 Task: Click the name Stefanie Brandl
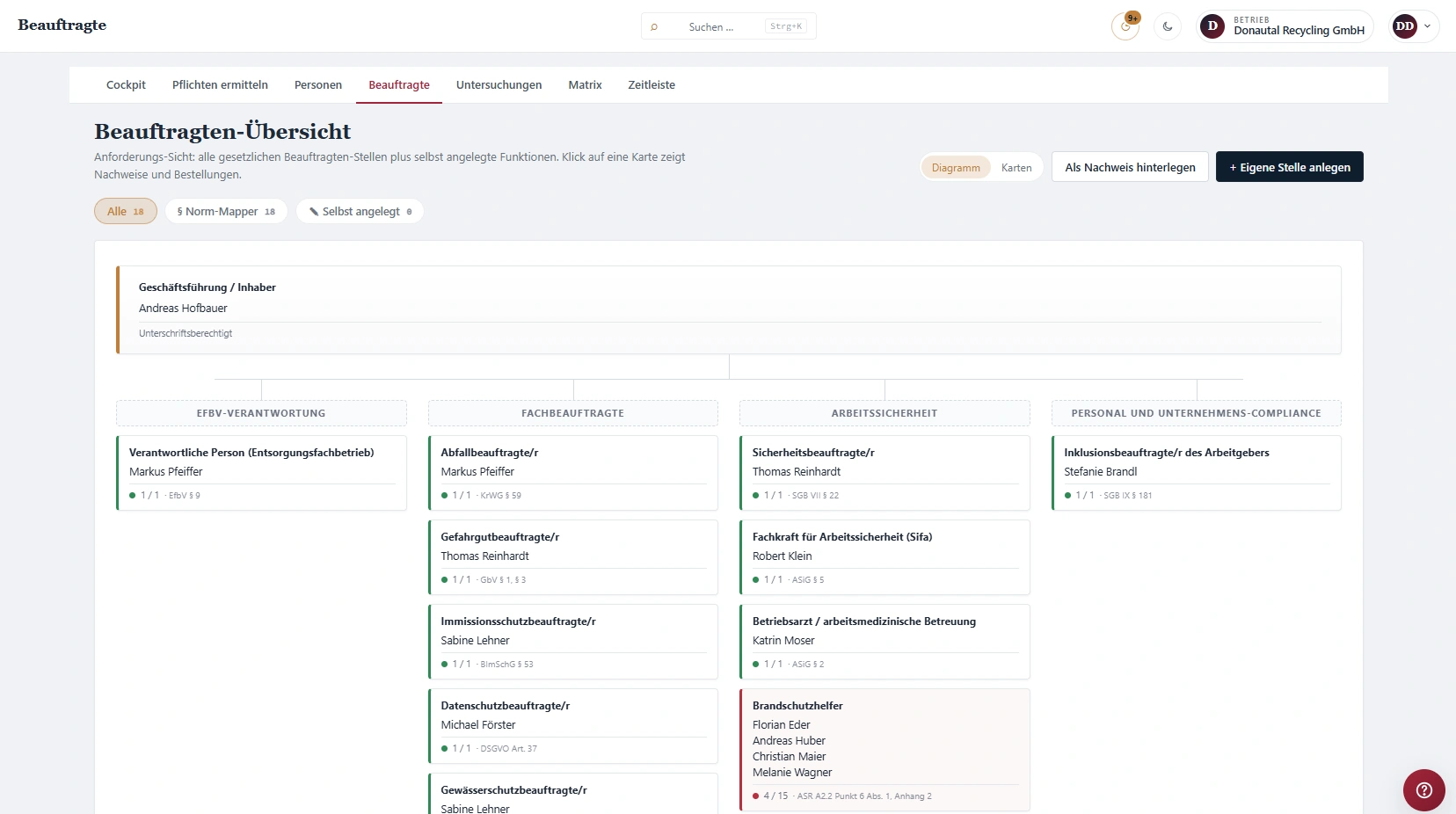coord(1100,472)
